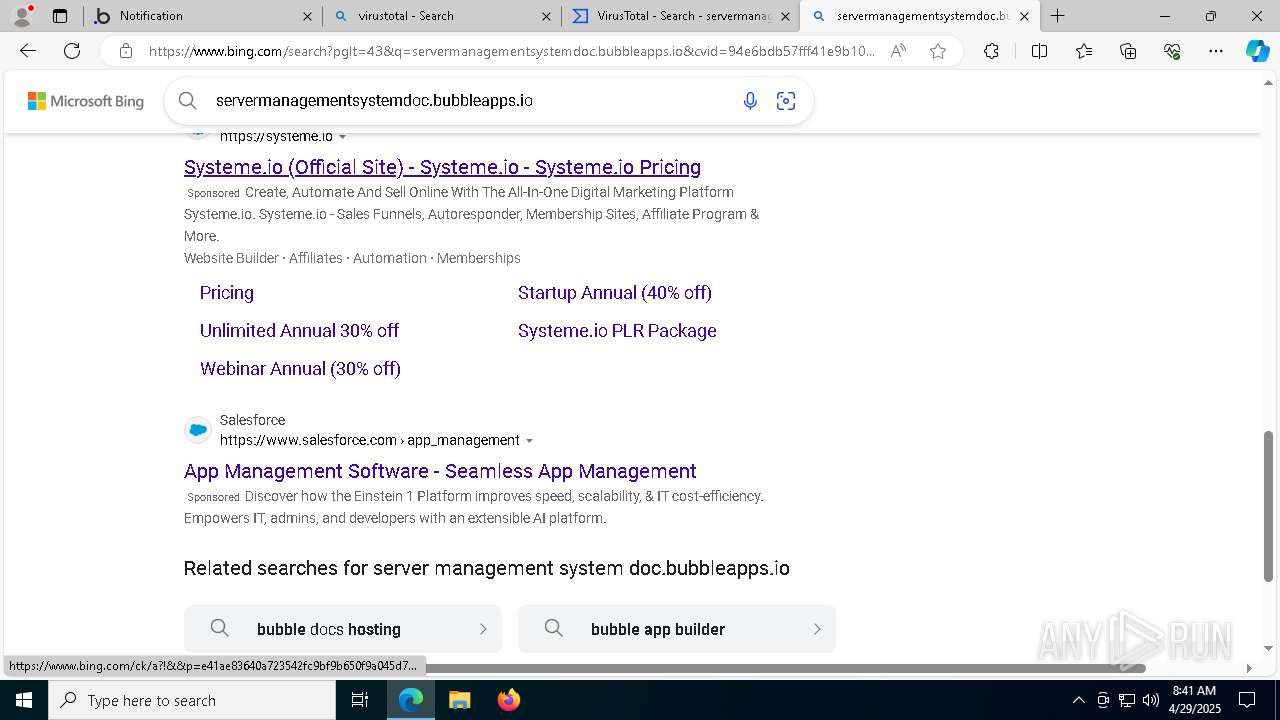This screenshot has height=720, width=1280.
Task: Go back with the browser back arrow
Action: [28, 51]
